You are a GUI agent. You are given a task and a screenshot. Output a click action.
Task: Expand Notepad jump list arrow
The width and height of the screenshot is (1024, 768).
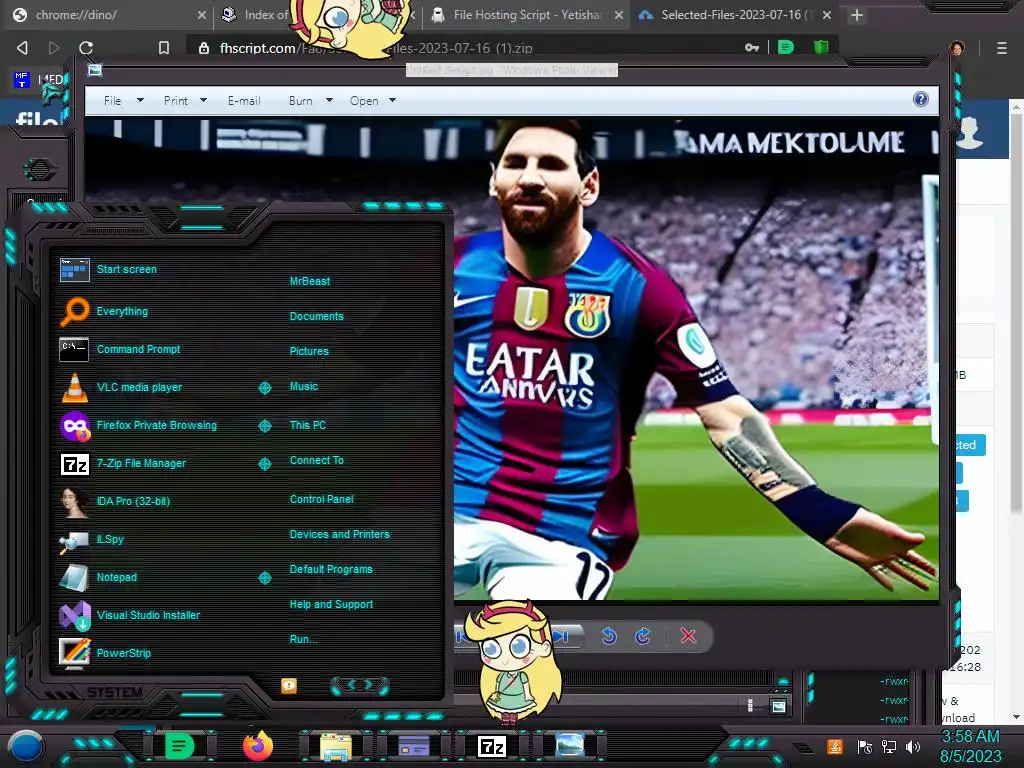pyautogui.click(x=264, y=577)
